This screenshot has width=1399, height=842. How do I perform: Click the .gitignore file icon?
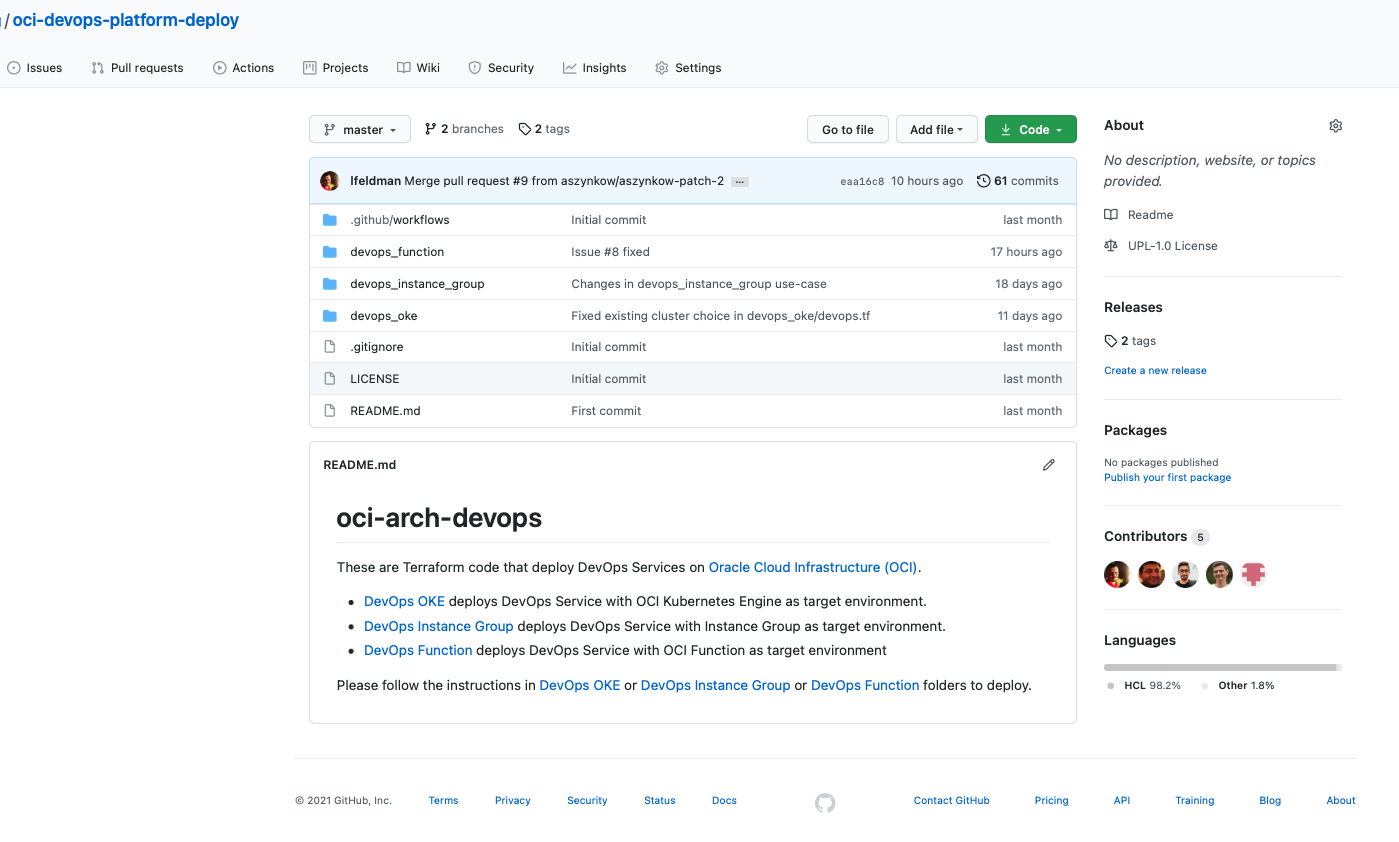pos(330,347)
